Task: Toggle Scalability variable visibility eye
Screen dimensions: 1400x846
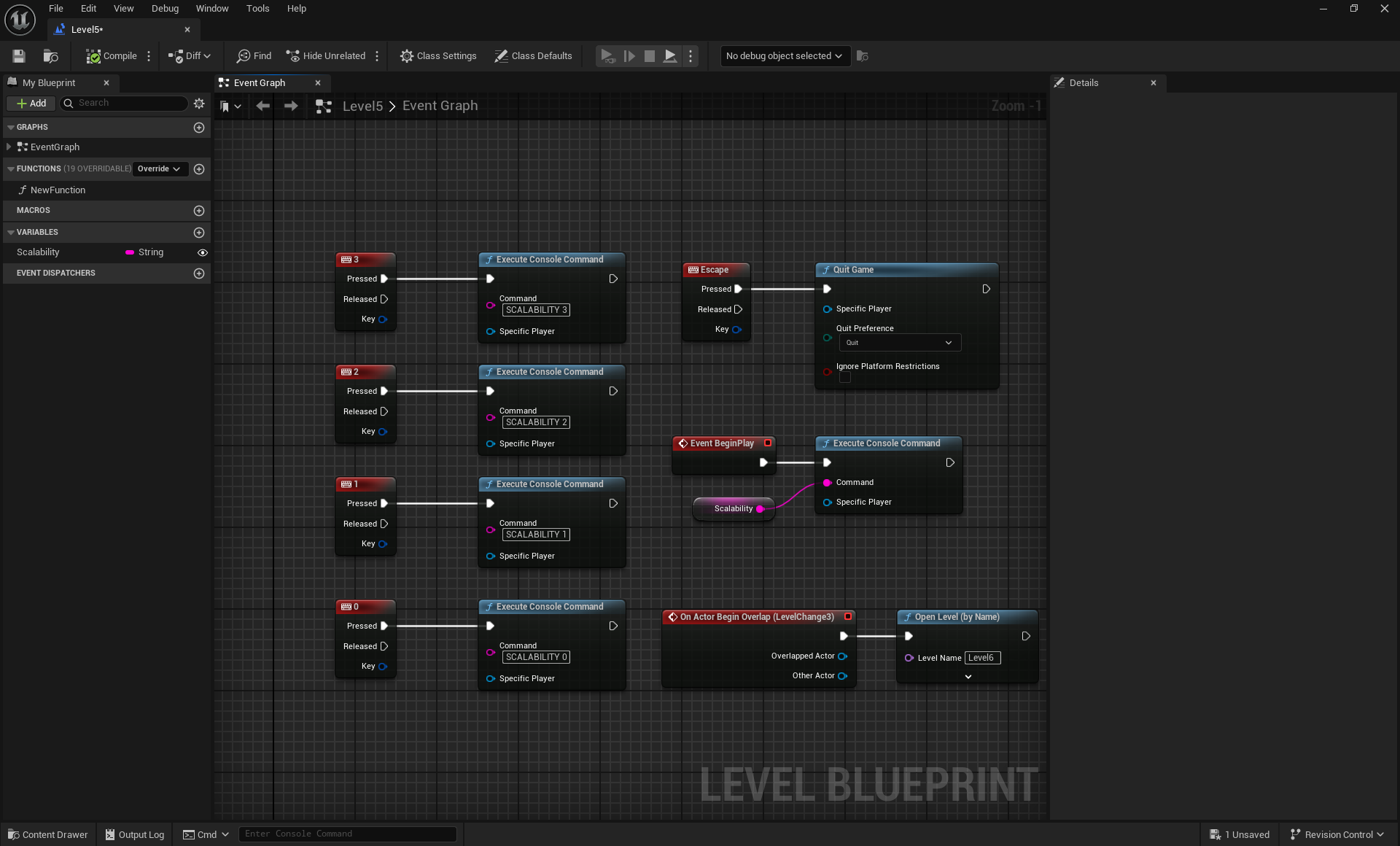Action: tap(203, 252)
